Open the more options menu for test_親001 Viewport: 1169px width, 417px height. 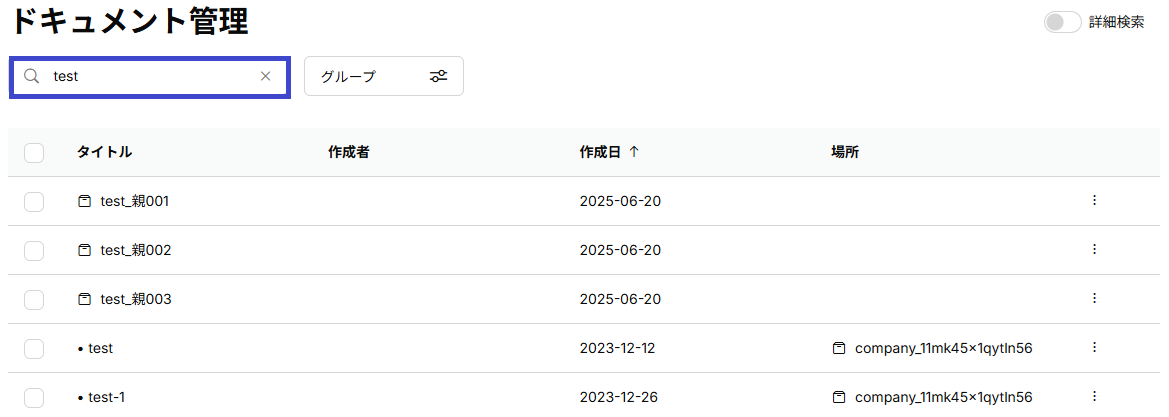tap(1094, 200)
